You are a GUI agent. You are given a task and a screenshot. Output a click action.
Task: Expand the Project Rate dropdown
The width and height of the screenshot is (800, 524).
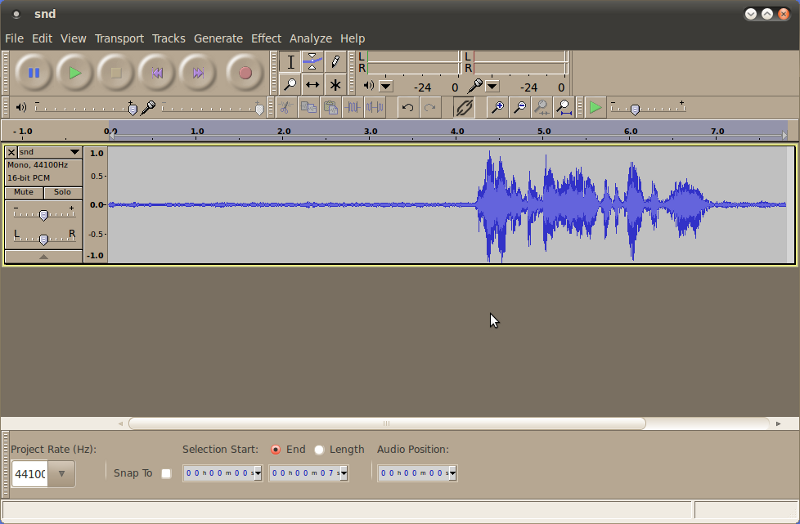click(62, 474)
